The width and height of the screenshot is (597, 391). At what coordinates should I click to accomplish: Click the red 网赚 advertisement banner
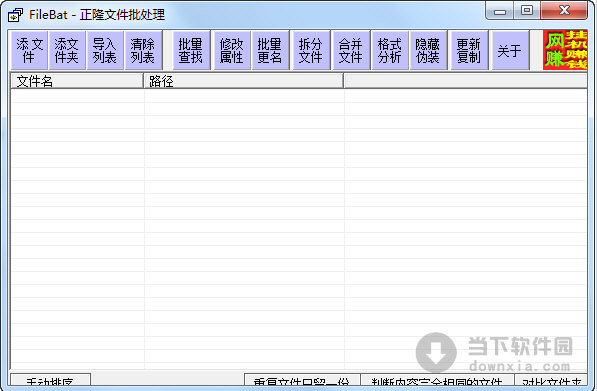[x=565, y=50]
